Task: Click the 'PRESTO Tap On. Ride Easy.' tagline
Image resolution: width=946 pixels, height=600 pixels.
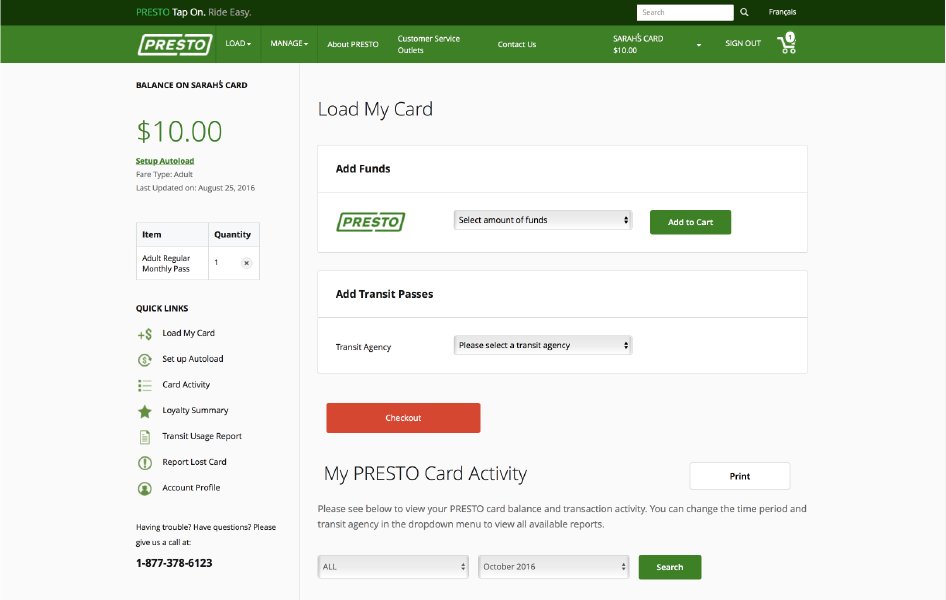Action: (x=194, y=12)
